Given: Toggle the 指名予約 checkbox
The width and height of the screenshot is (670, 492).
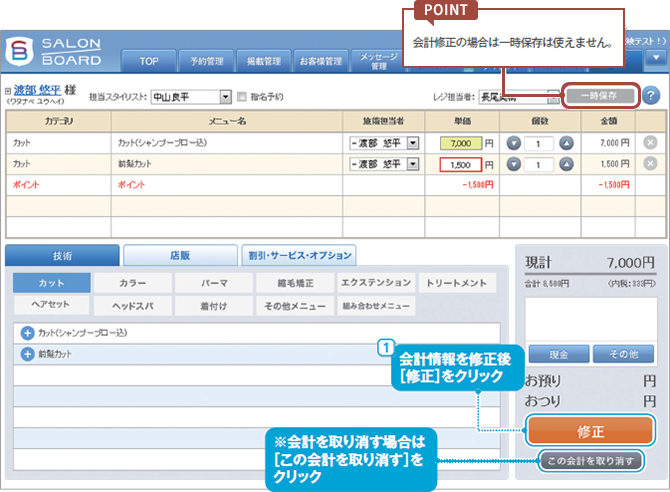Looking at the screenshot, I should coord(241,97).
